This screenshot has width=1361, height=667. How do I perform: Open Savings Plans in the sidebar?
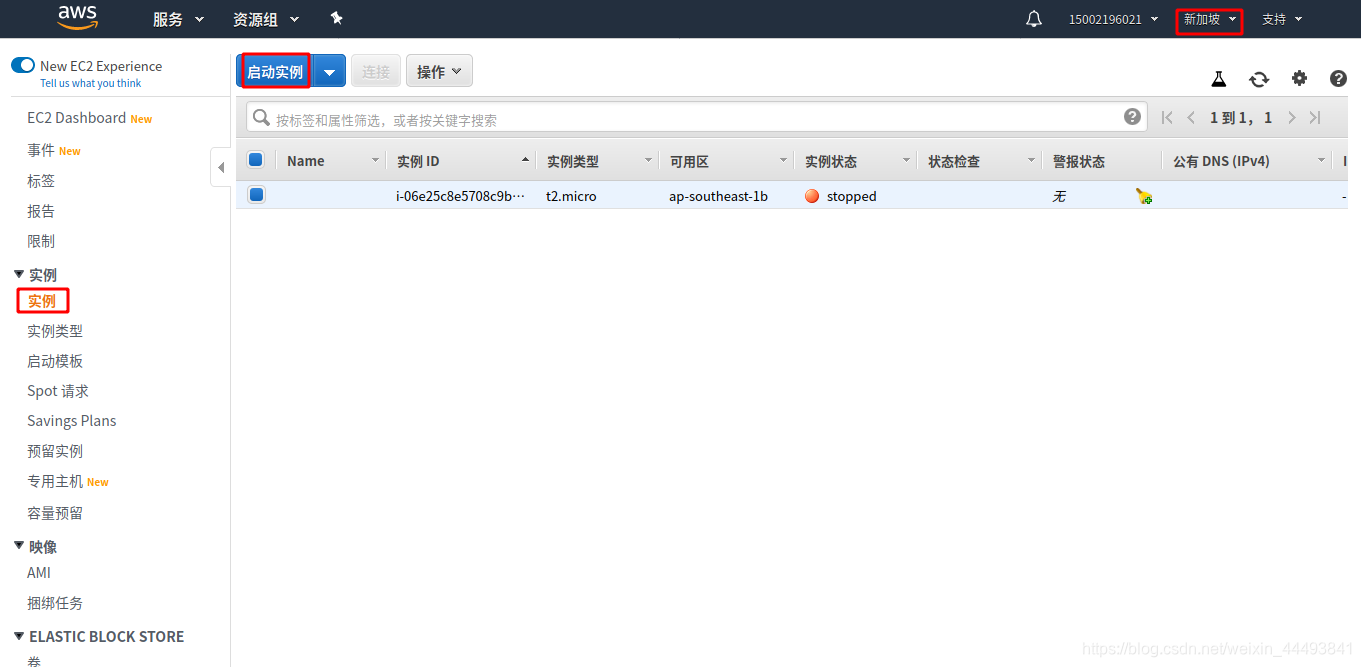pos(72,421)
